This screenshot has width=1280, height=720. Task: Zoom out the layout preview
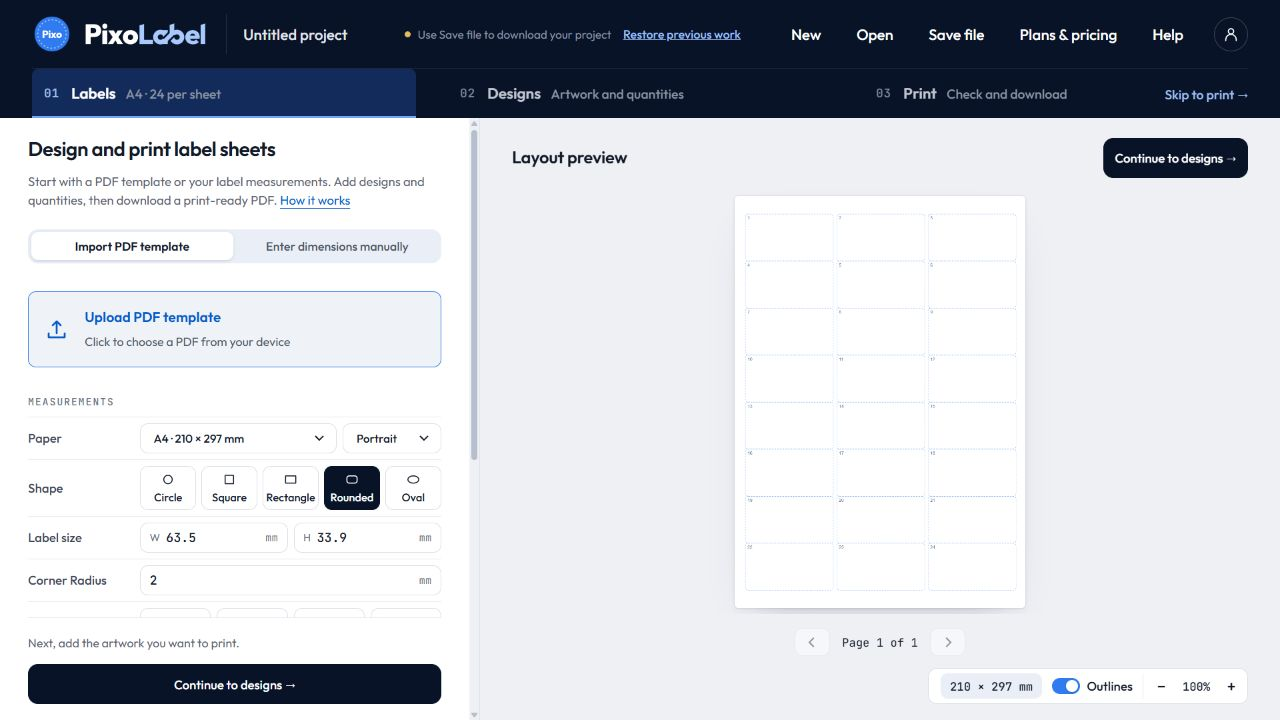pyautogui.click(x=1161, y=687)
